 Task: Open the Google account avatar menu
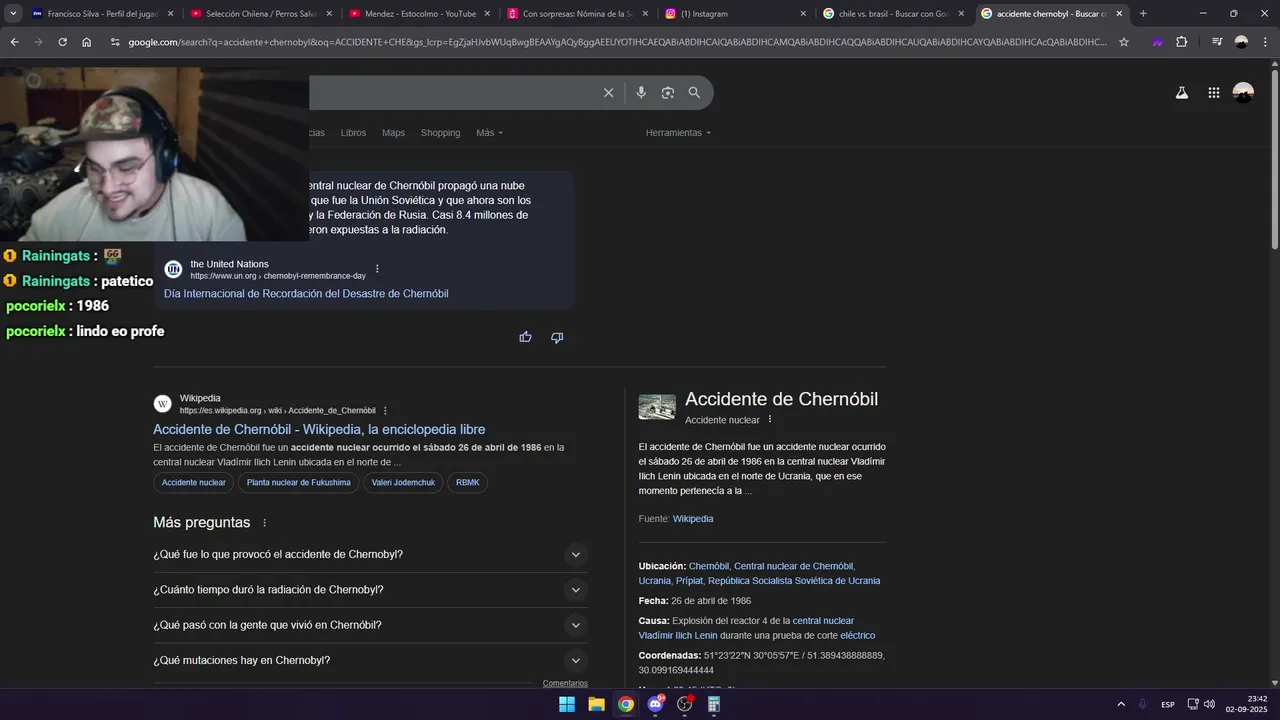(1243, 93)
